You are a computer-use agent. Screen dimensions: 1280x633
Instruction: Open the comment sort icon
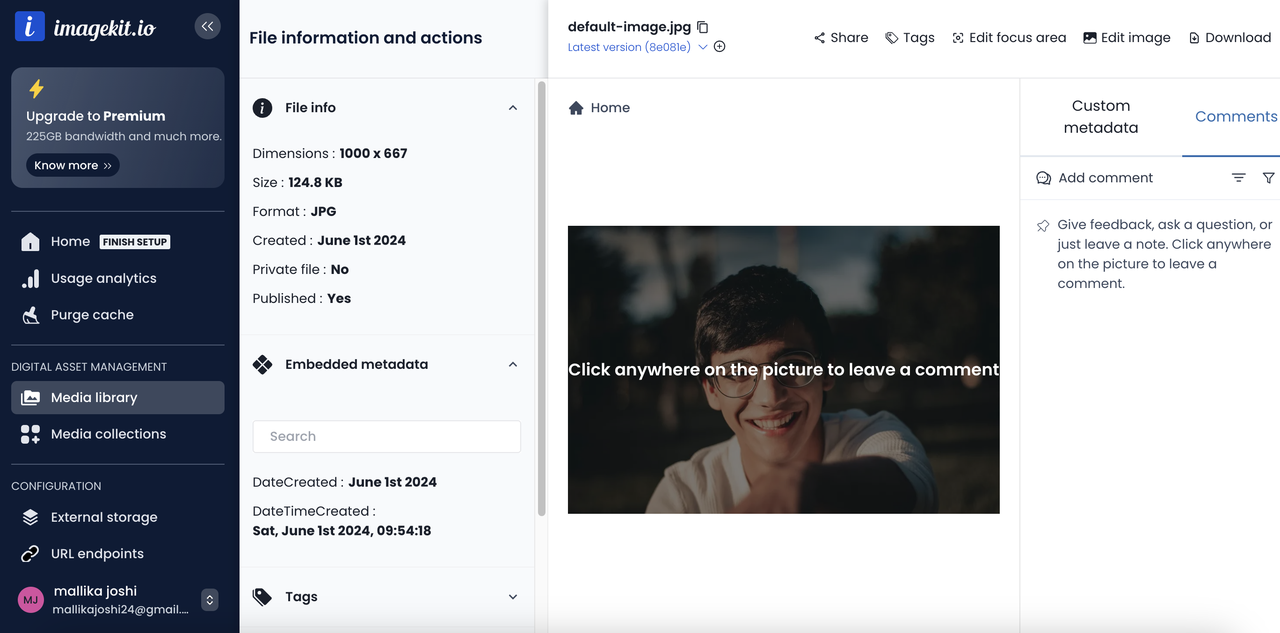1239,178
